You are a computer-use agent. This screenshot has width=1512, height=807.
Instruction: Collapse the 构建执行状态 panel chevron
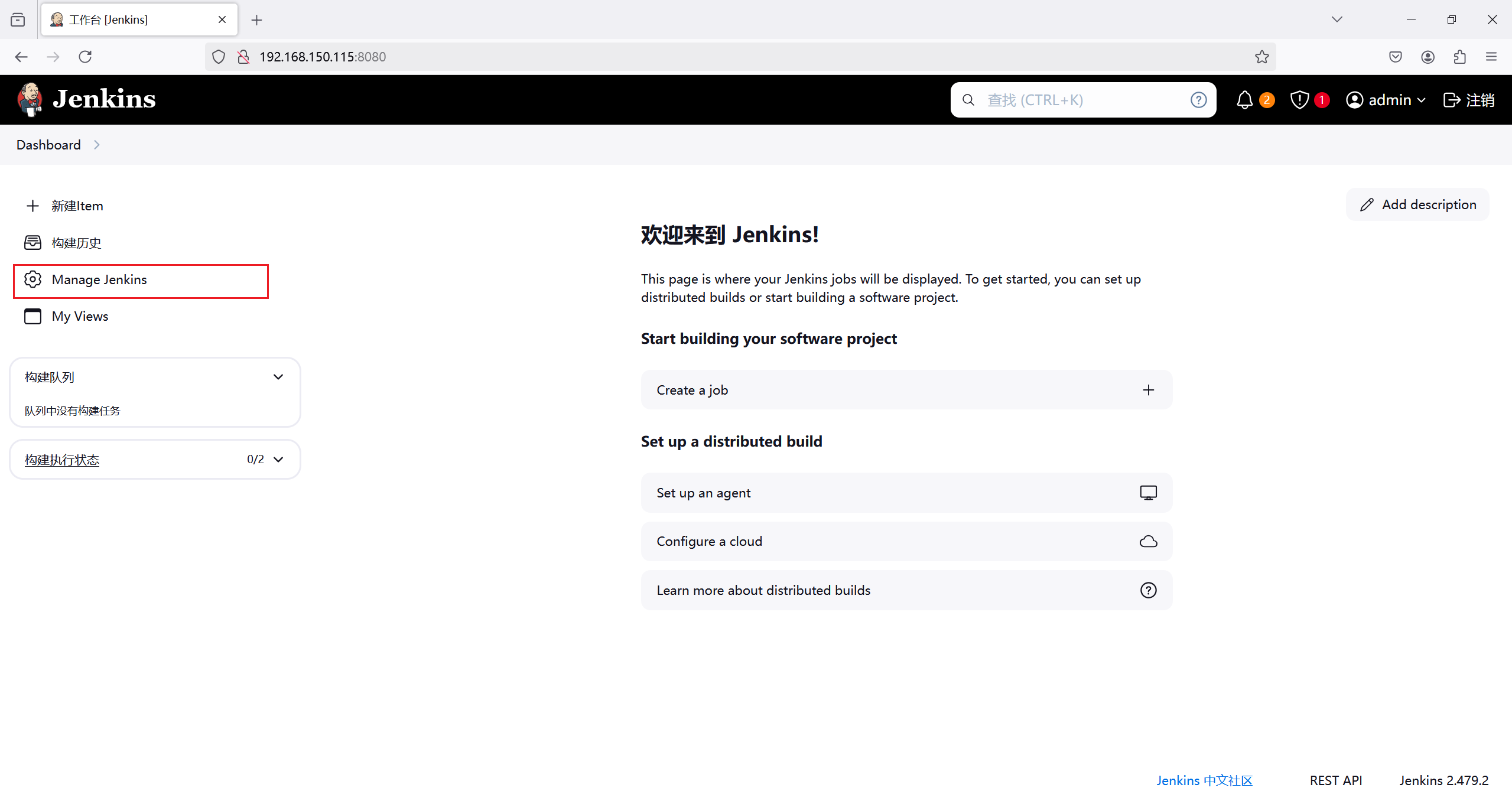coord(278,460)
